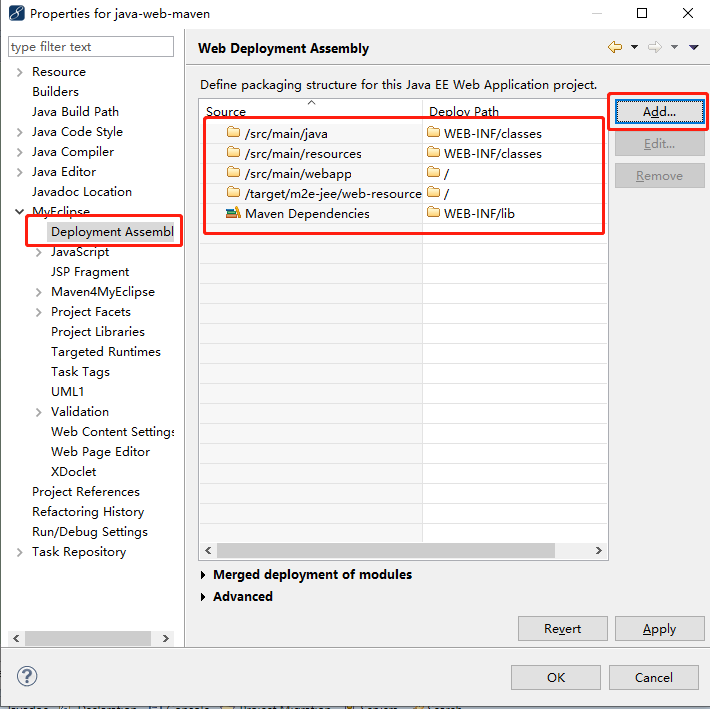Click the type filter text field
The height and width of the screenshot is (709, 710).
point(90,47)
